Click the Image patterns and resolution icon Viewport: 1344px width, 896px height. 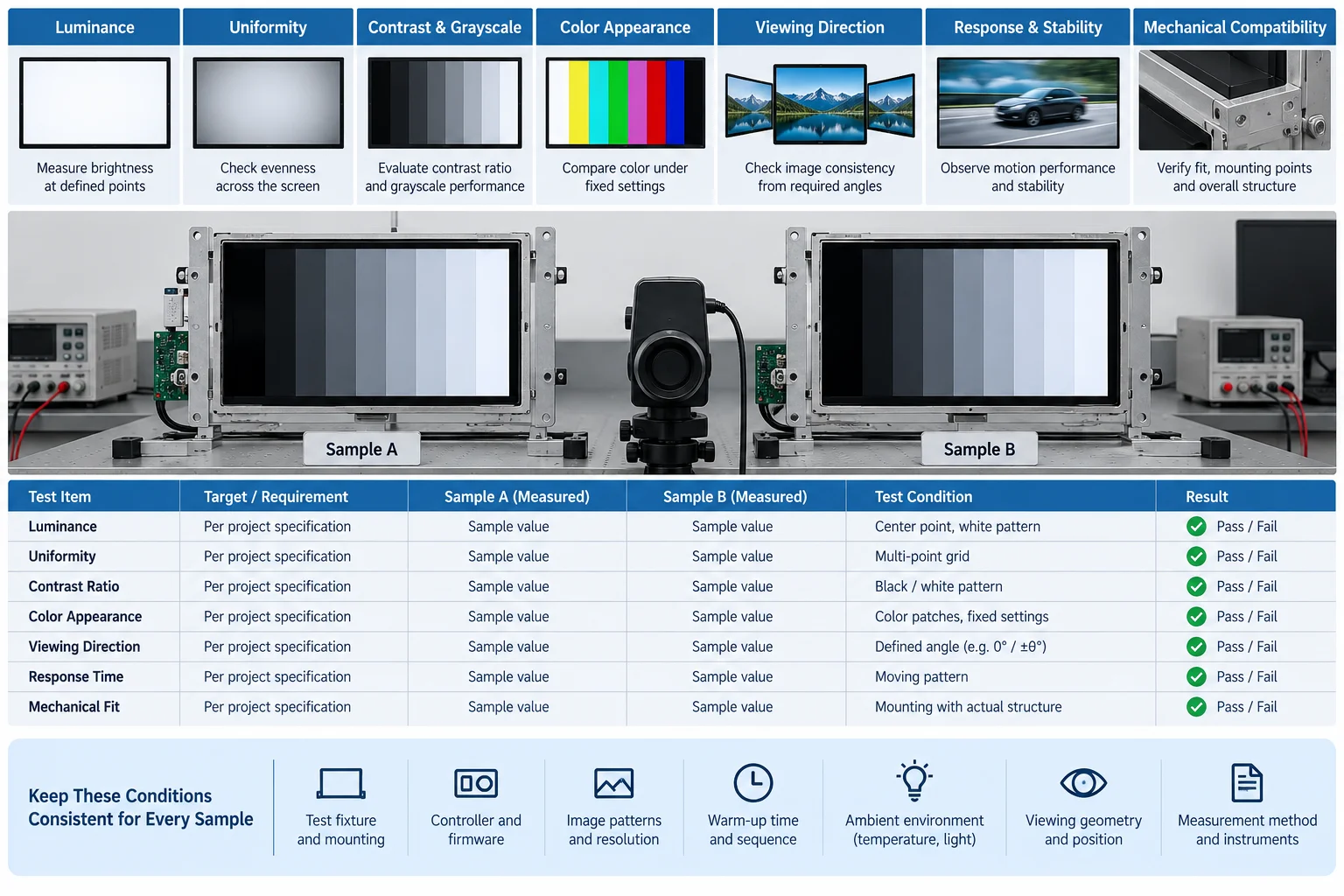pos(614,783)
